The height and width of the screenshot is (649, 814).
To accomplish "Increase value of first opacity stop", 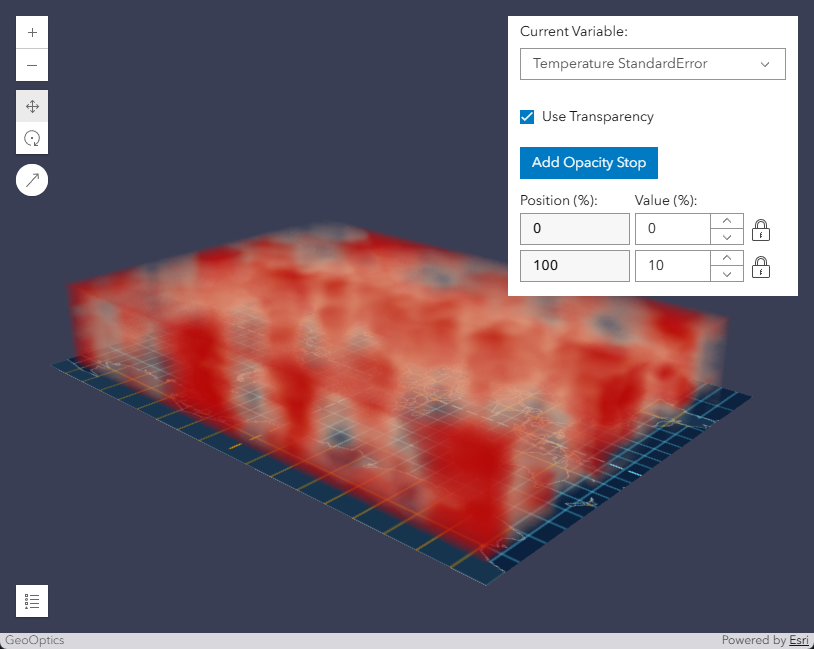I will click(x=727, y=221).
